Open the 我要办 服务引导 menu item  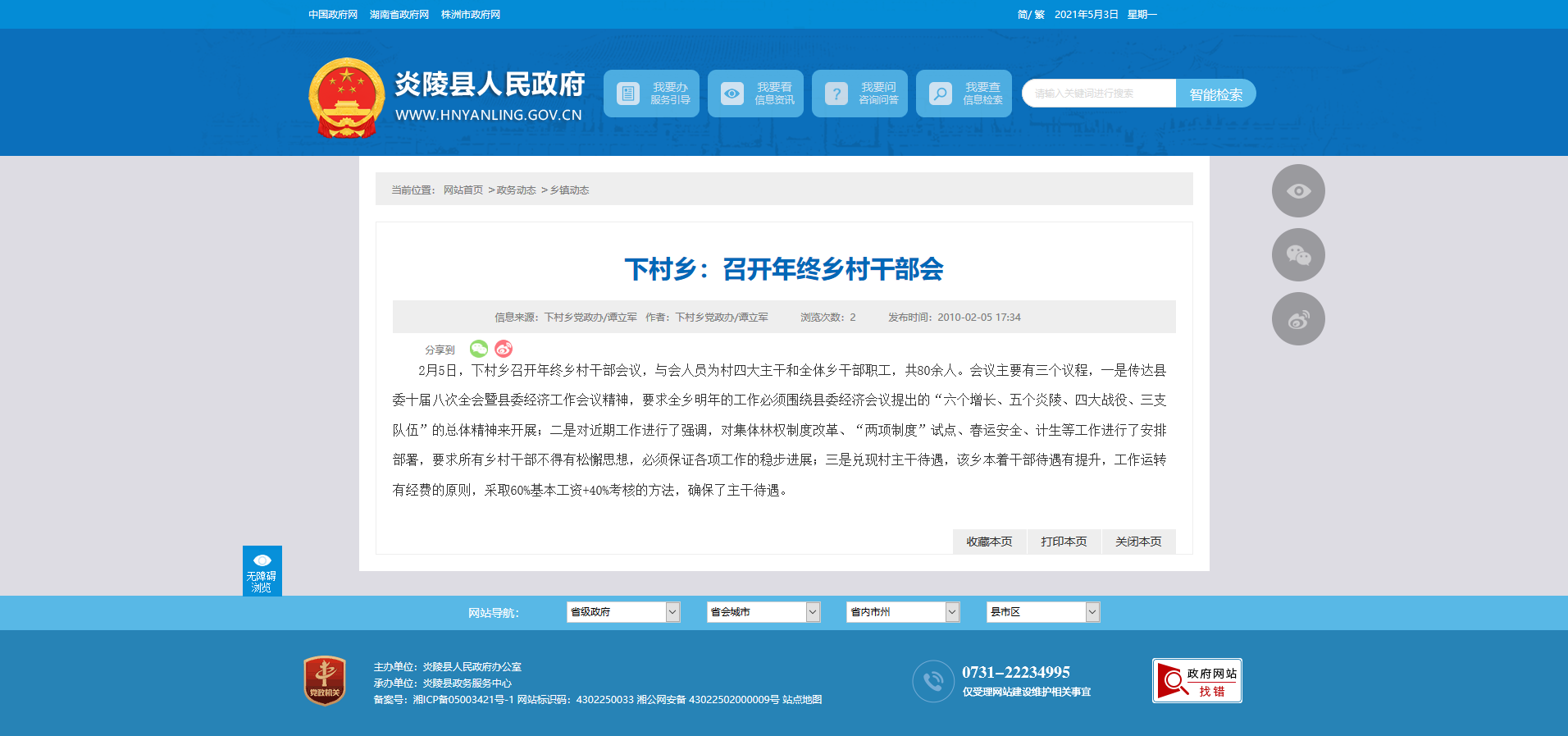pyautogui.click(x=652, y=94)
